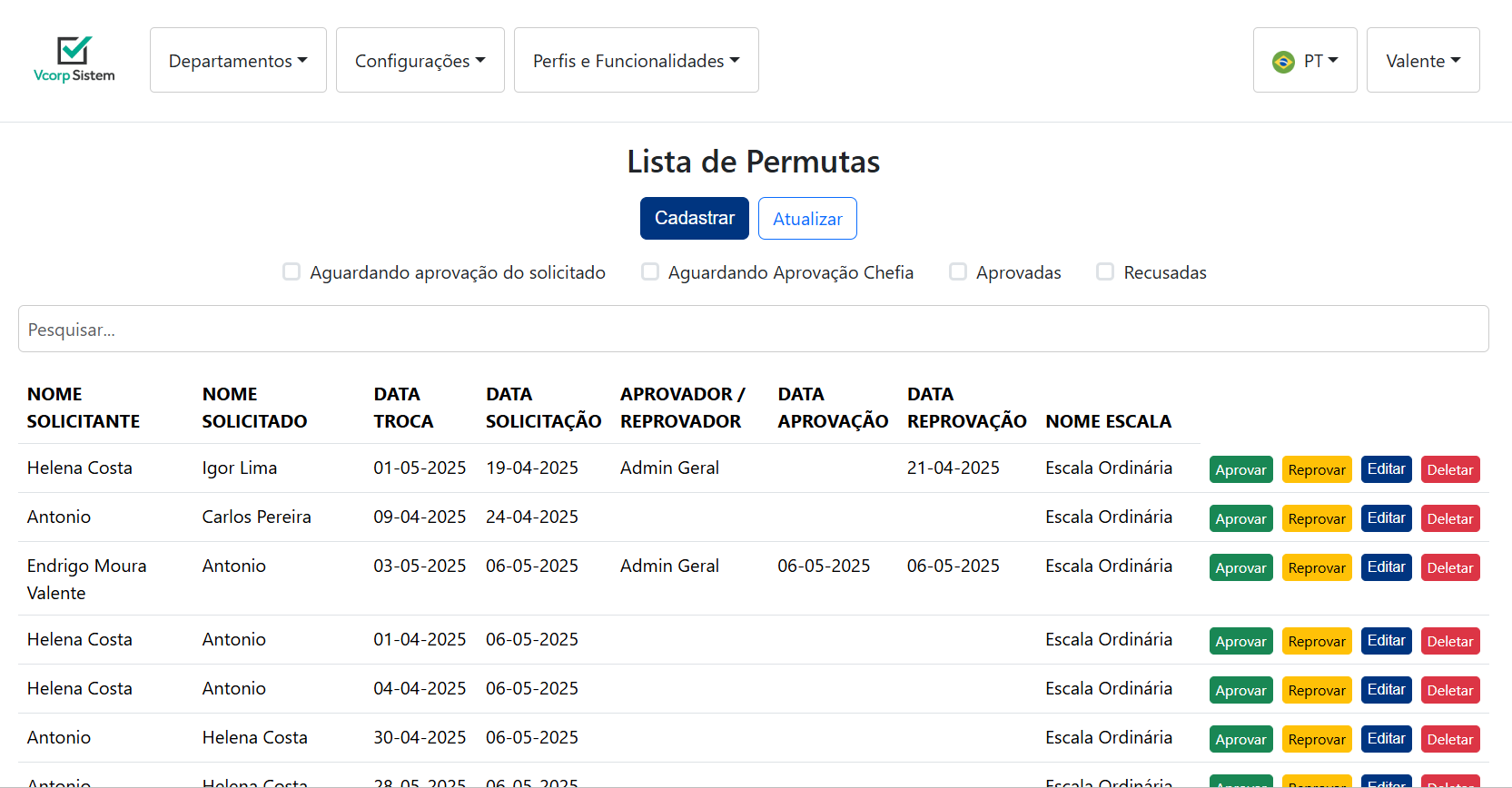Click the APROVADOR / REPROVADOR column header
This screenshot has width=1512, height=788.
[x=682, y=408]
